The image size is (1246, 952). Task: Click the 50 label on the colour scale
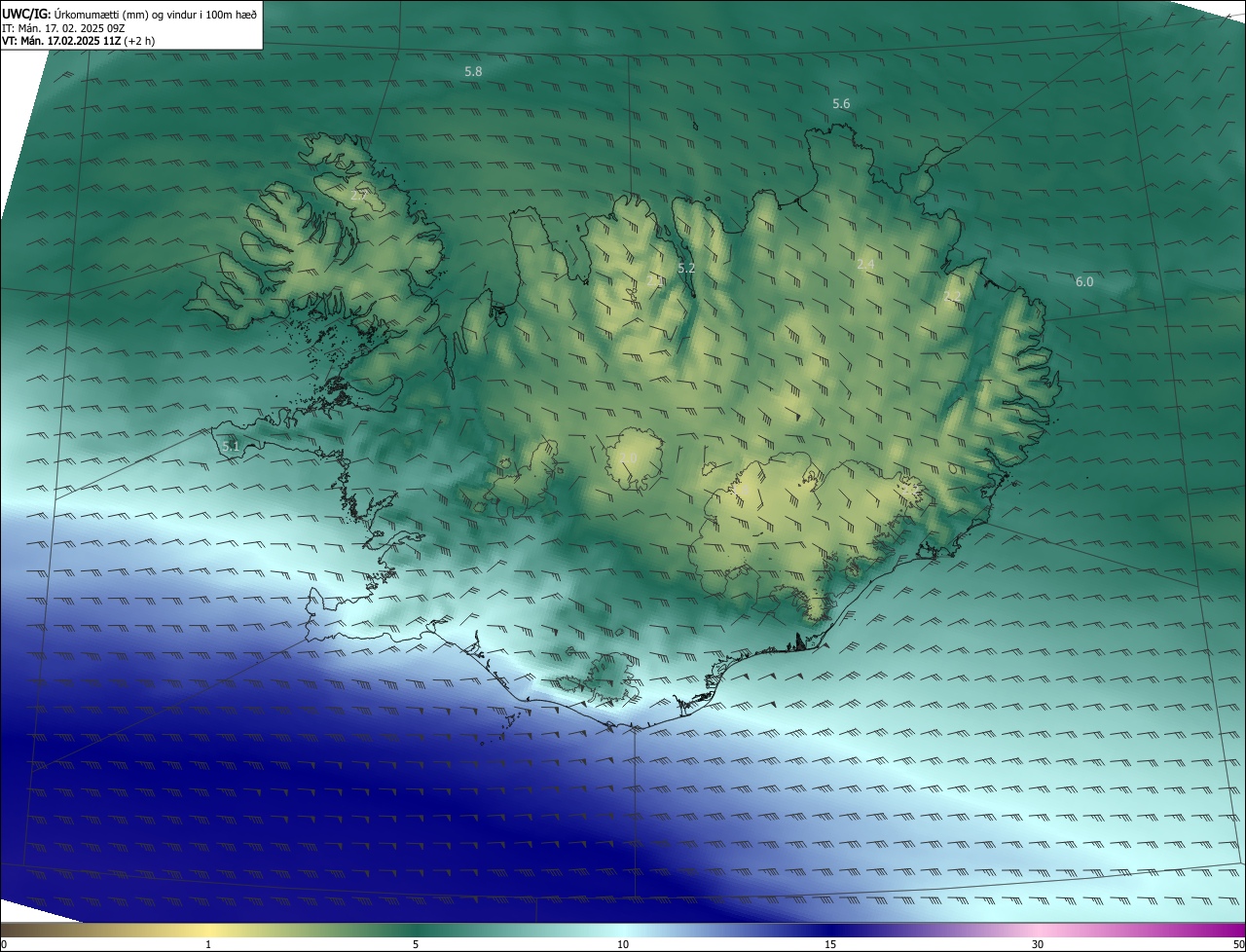click(1238, 944)
